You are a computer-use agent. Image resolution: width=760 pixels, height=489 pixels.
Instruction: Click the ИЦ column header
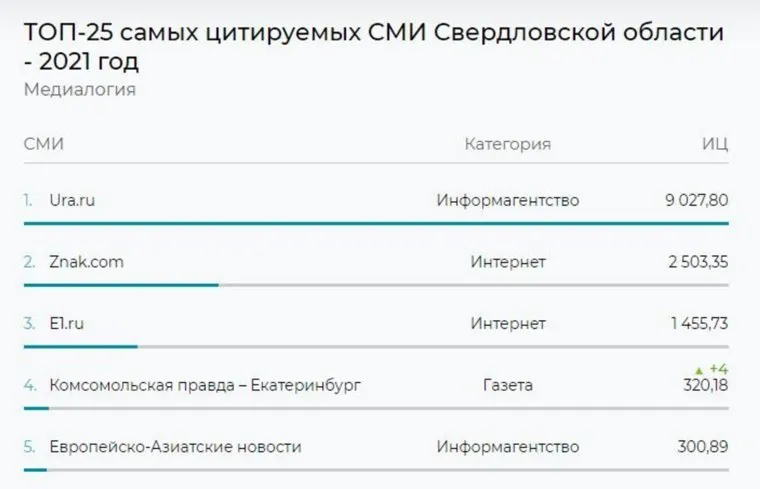(714, 144)
